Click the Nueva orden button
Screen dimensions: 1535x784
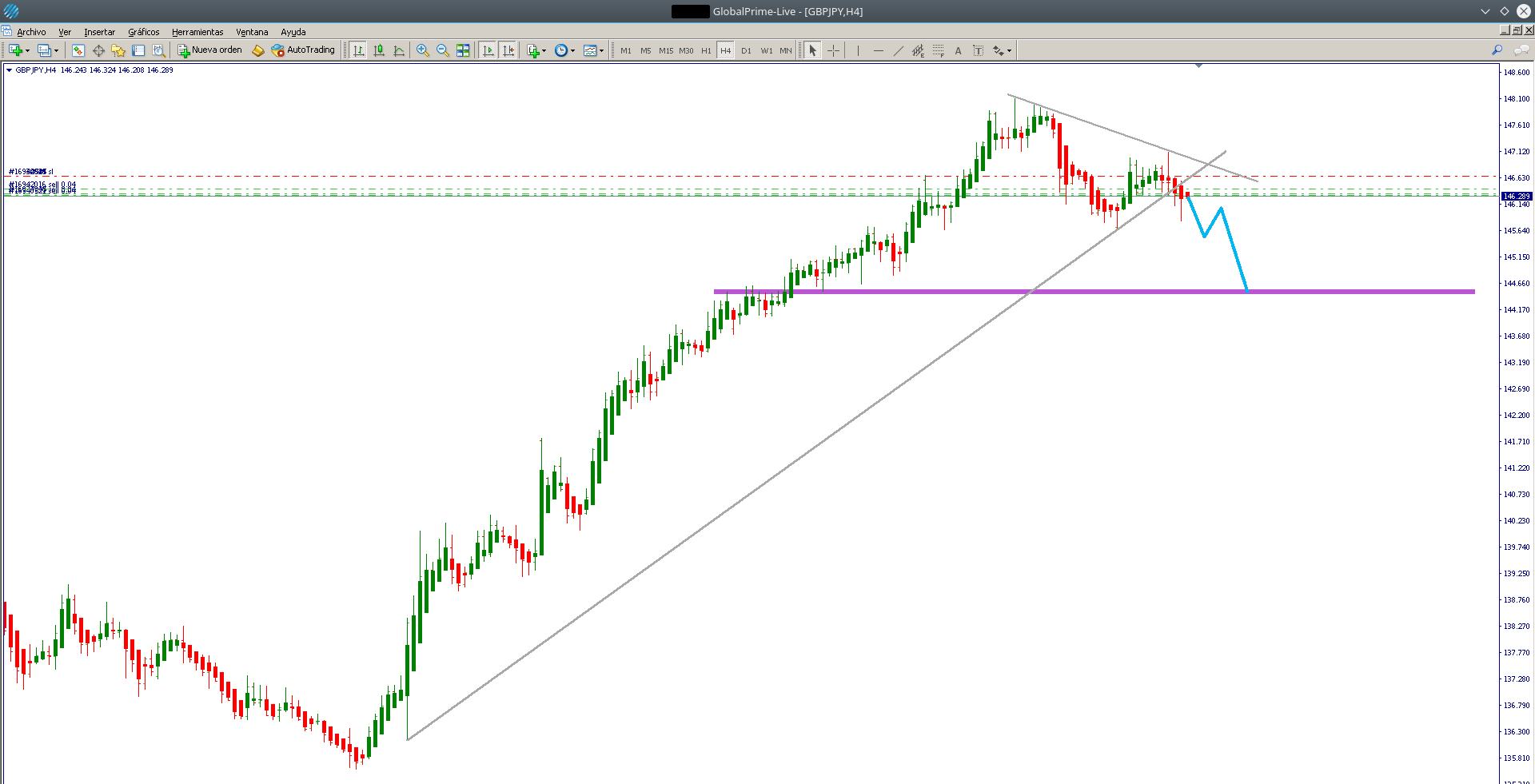[x=209, y=50]
